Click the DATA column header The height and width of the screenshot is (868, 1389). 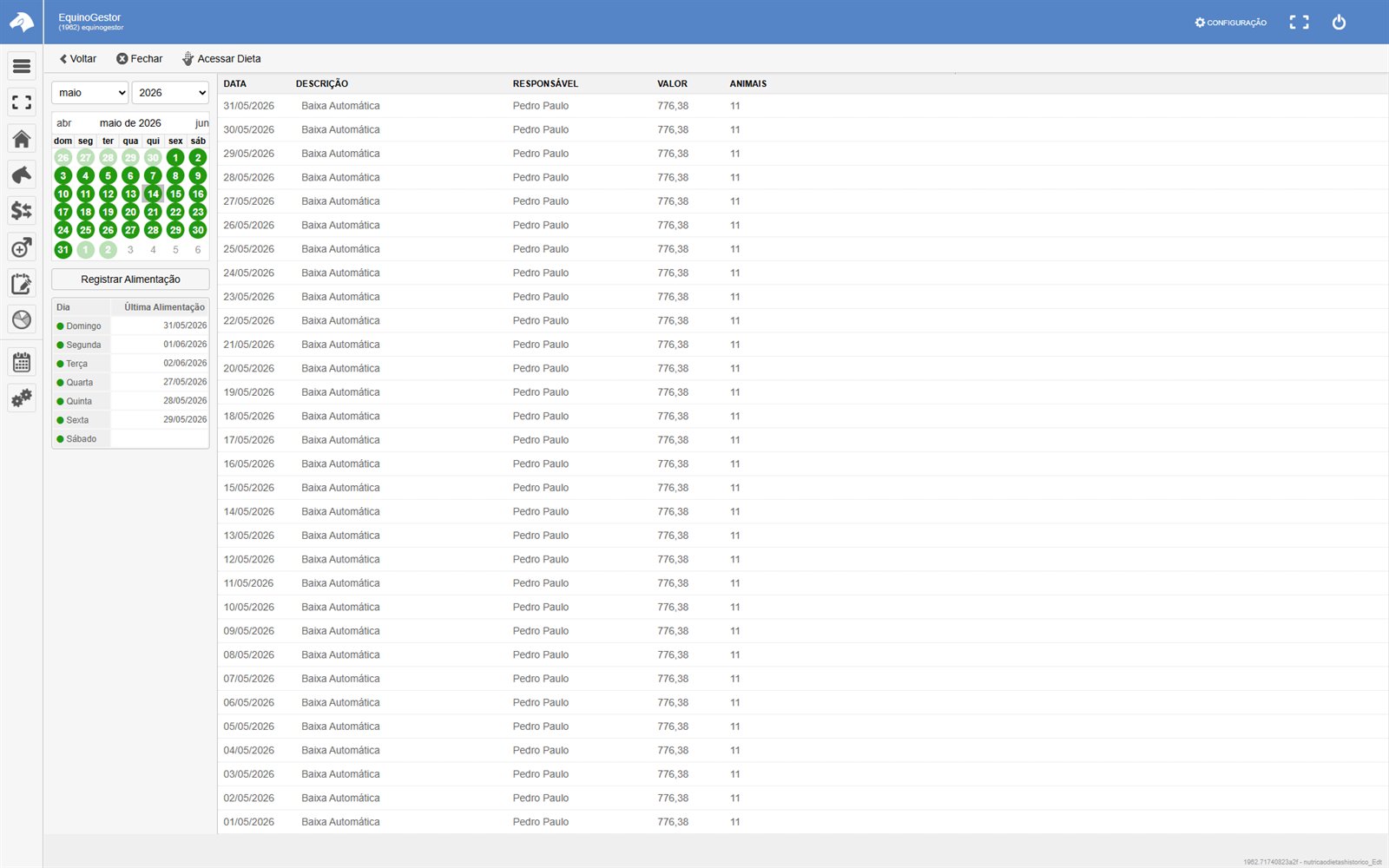(235, 84)
